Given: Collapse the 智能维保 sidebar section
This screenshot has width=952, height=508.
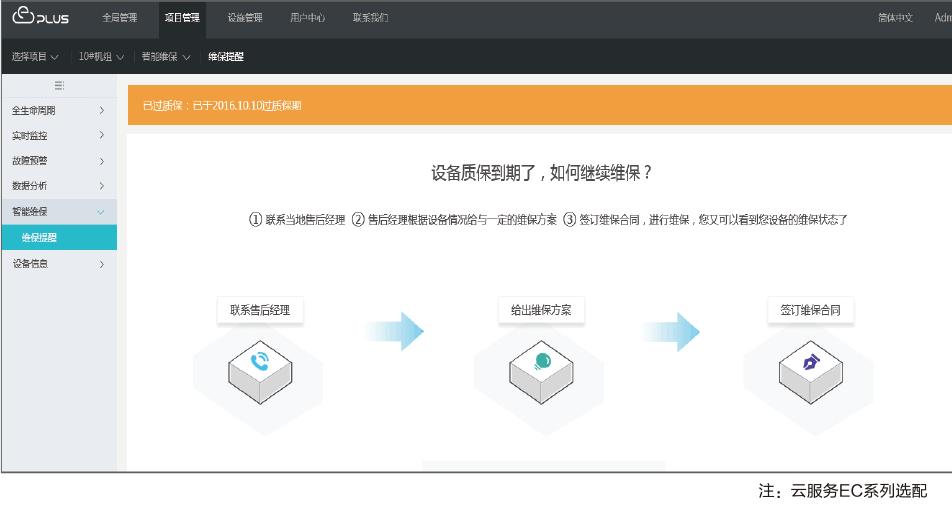Looking at the screenshot, I should (58, 212).
